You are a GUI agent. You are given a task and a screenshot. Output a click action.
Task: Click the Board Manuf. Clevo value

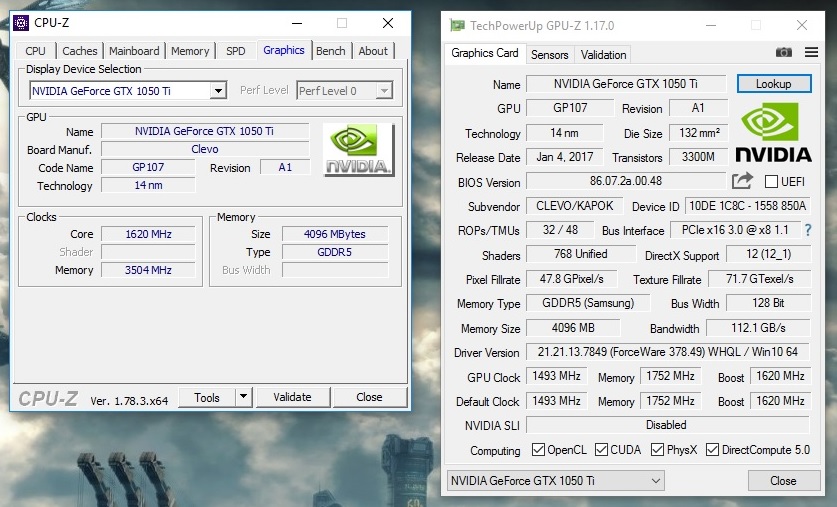pyautogui.click(x=205, y=149)
